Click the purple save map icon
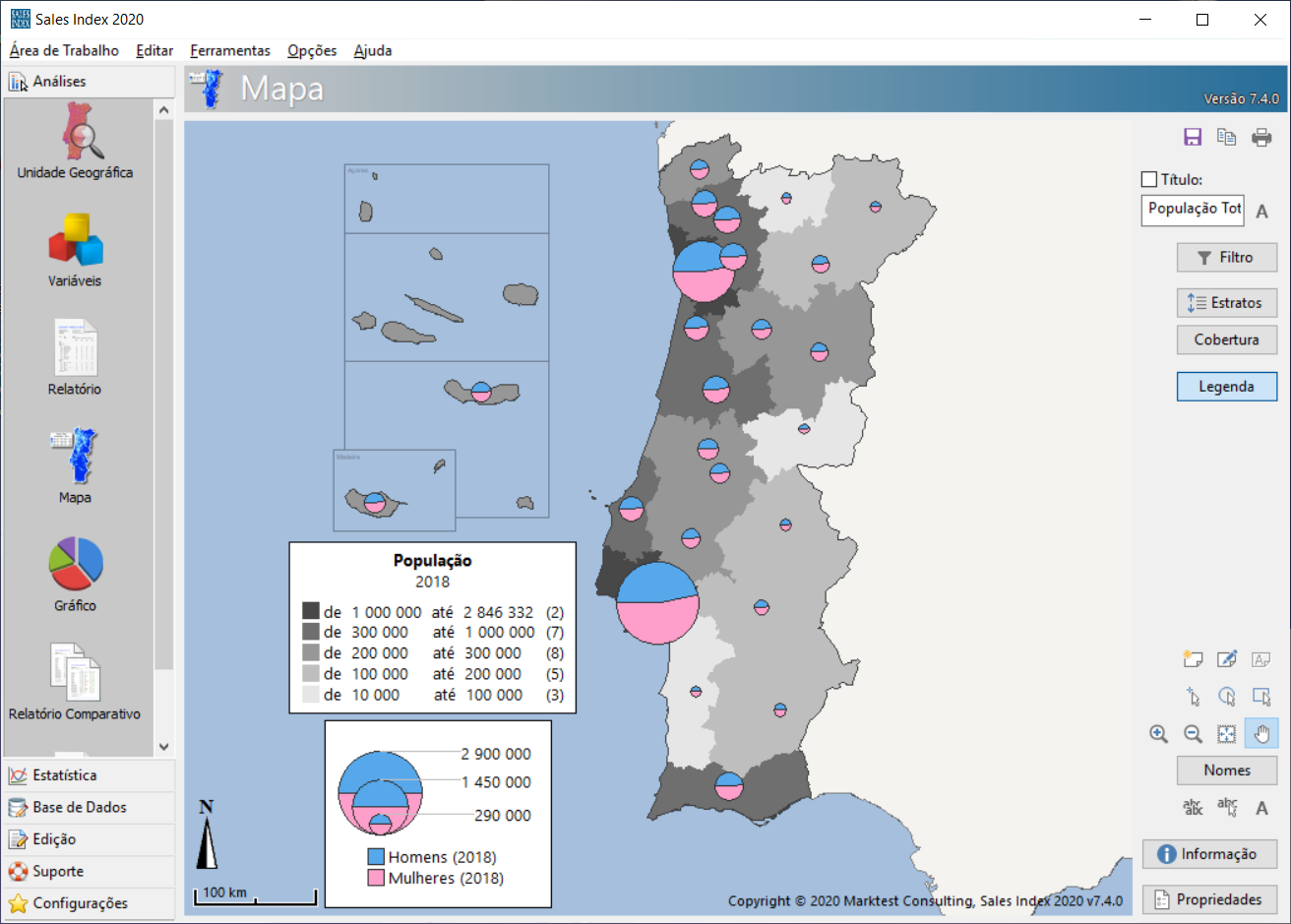The width and height of the screenshot is (1291, 924). [1193, 138]
